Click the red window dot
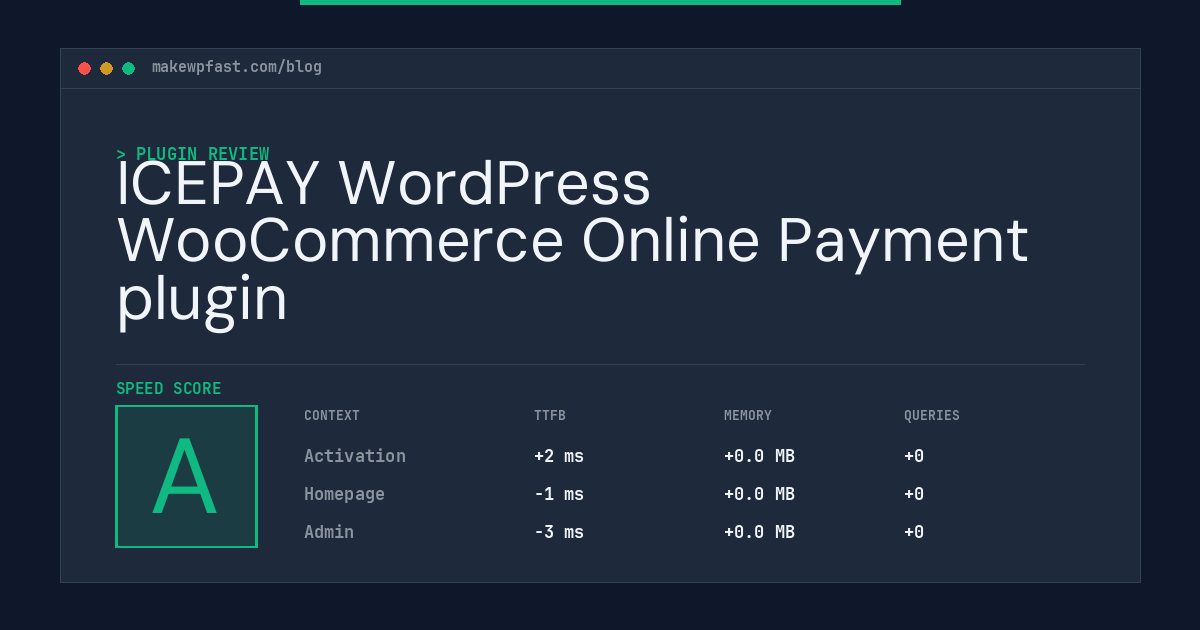Viewport: 1200px width, 630px height. 84,68
